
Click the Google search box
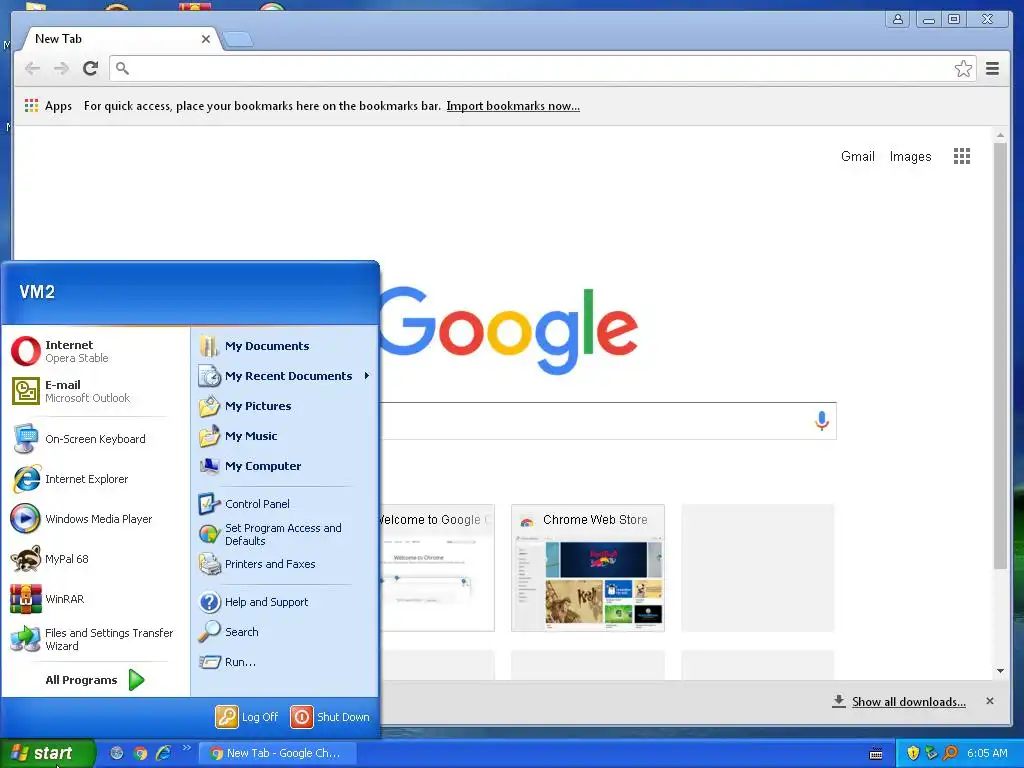pyautogui.click(x=607, y=421)
